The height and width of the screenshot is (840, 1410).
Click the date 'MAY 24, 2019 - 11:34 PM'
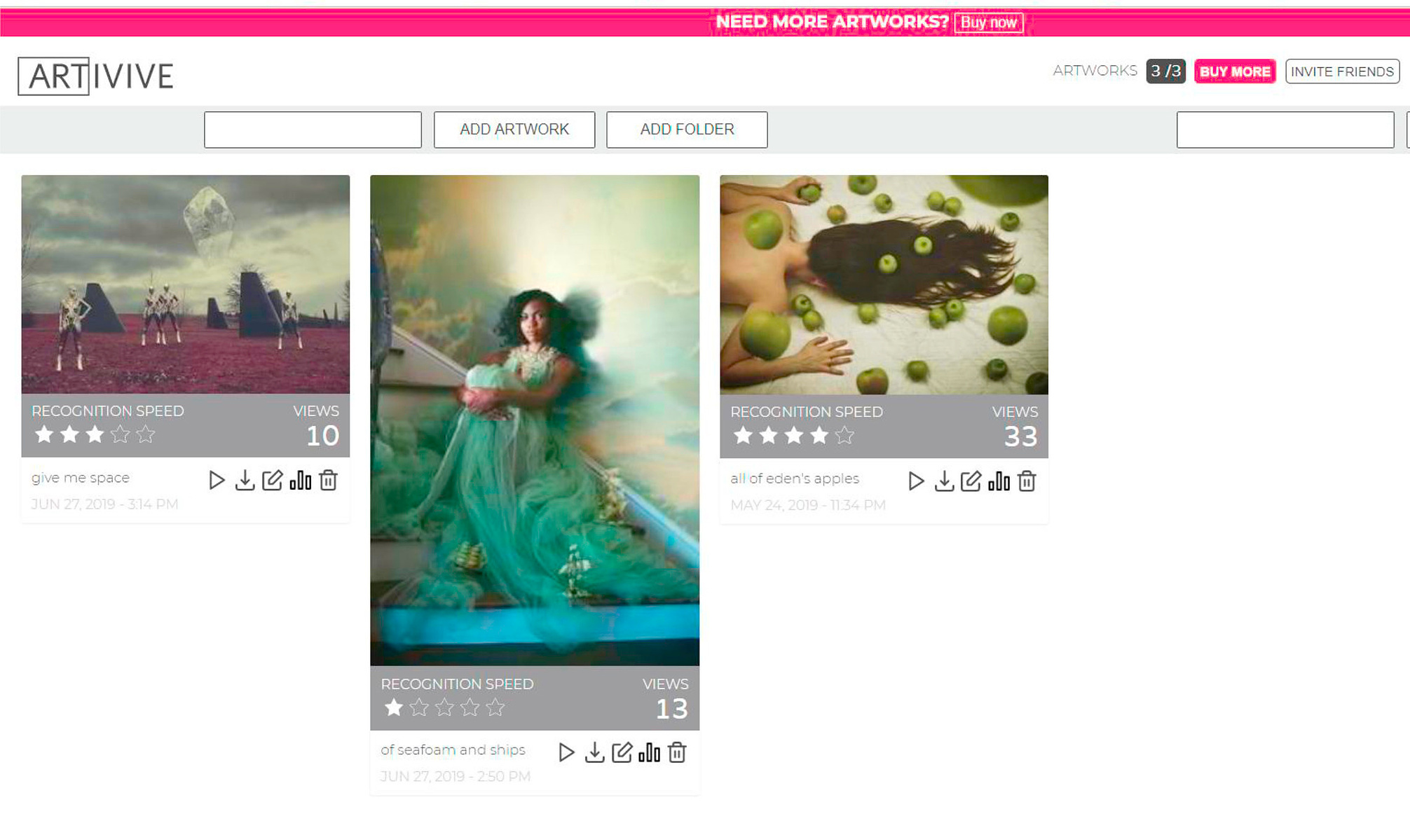(x=808, y=505)
